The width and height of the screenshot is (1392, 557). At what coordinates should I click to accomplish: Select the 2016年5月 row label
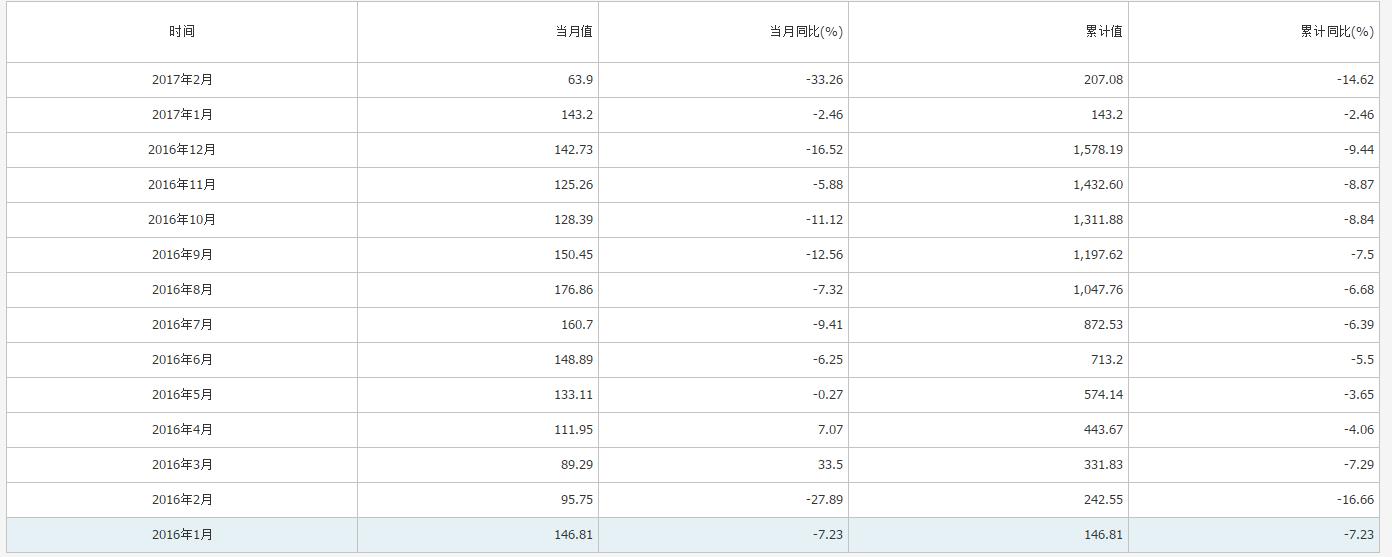click(x=182, y=395)
